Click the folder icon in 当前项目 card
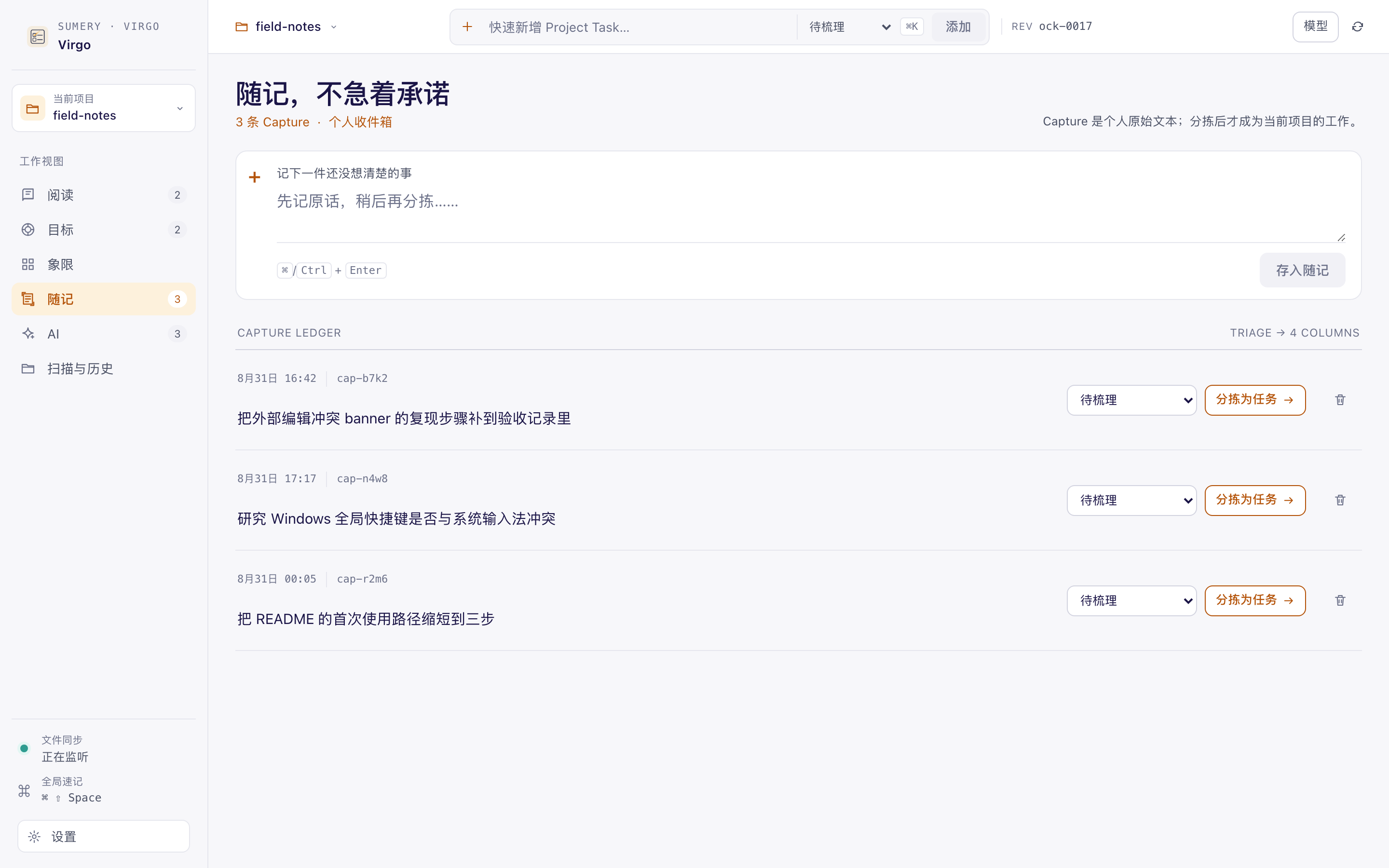 [x=33, y=108]
